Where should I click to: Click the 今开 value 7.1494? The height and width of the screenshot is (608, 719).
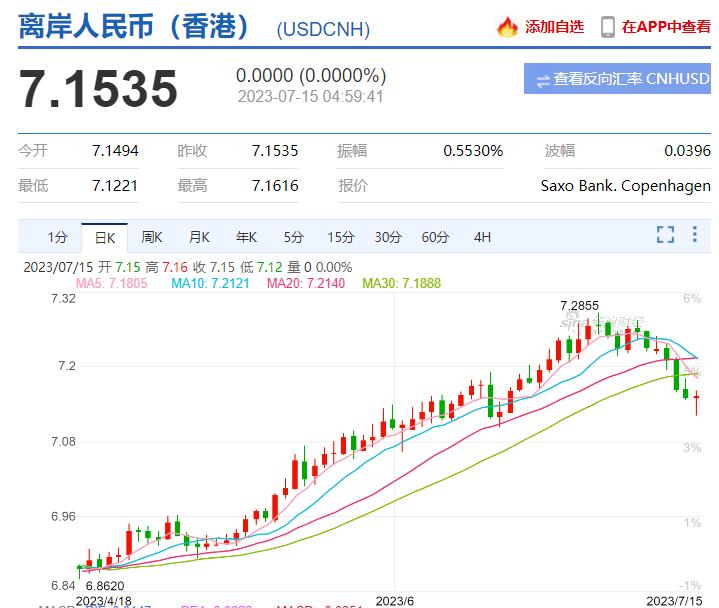[x=115, y=150]
